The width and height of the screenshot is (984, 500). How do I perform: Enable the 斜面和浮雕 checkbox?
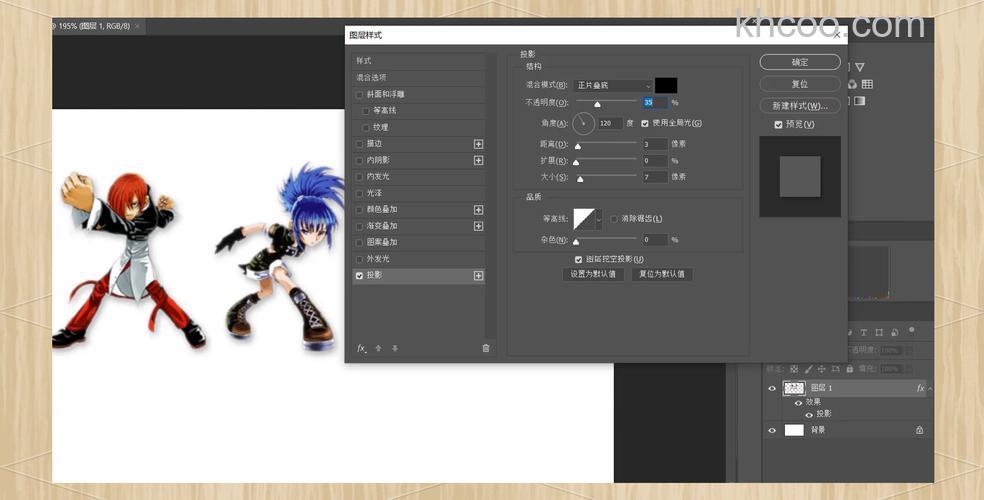click(x=360, y=95)
